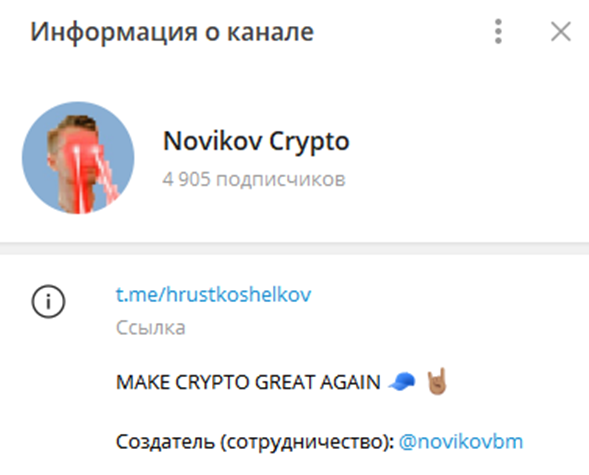Screen dimensions: 589x475
Task: Close the channel info panel
Action: point(560,32)
